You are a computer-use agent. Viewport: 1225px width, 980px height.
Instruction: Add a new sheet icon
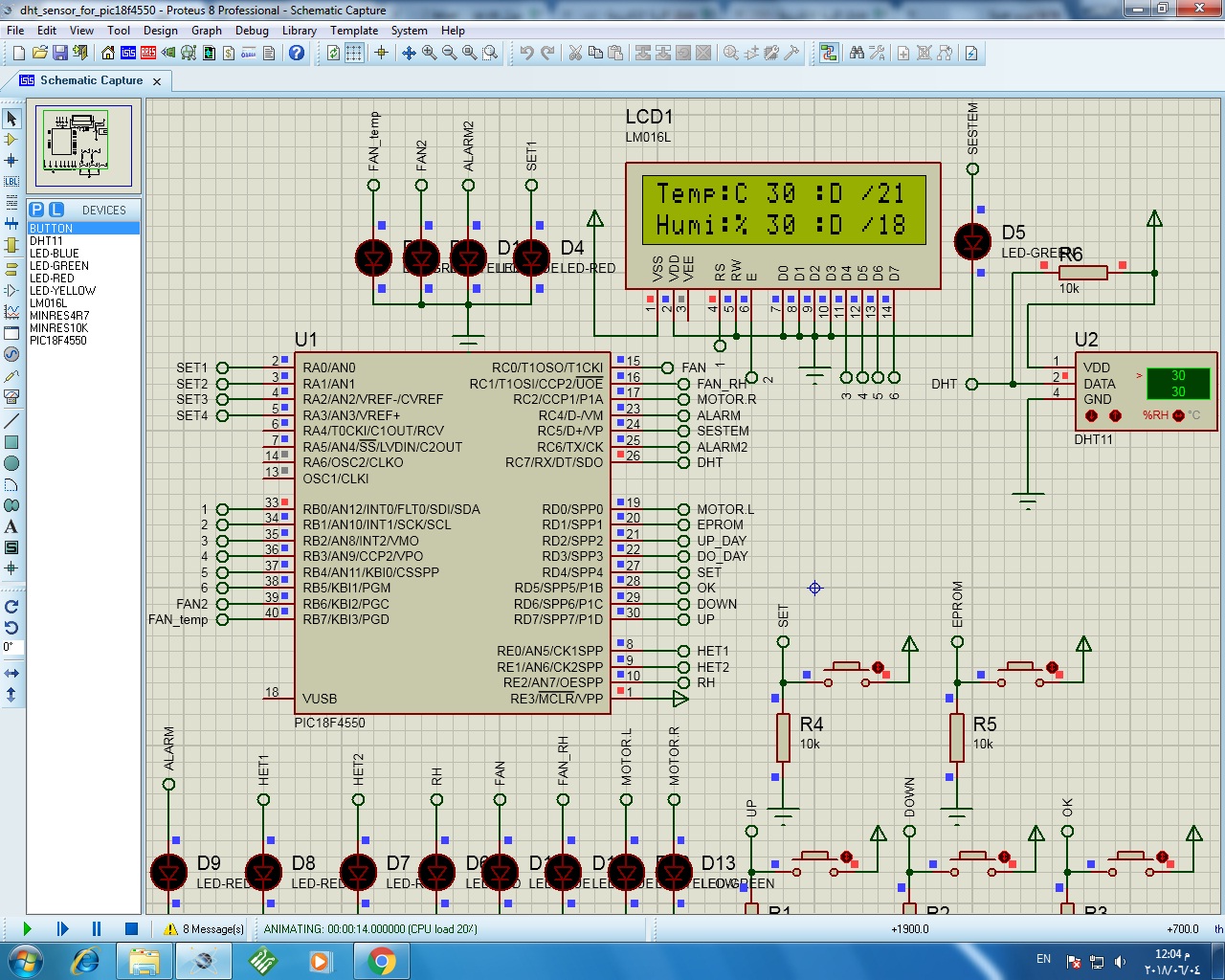click(x=902, y=54)
